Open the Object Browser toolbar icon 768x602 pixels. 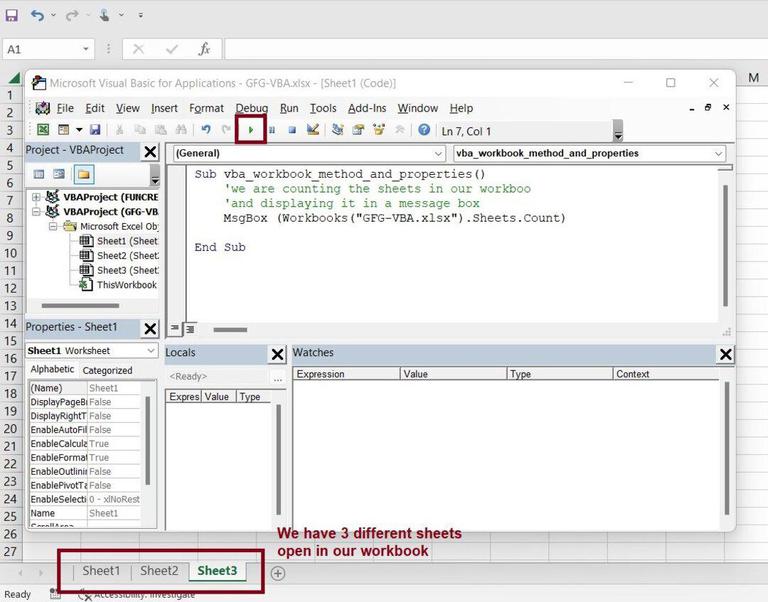click(x=379, y=130)
